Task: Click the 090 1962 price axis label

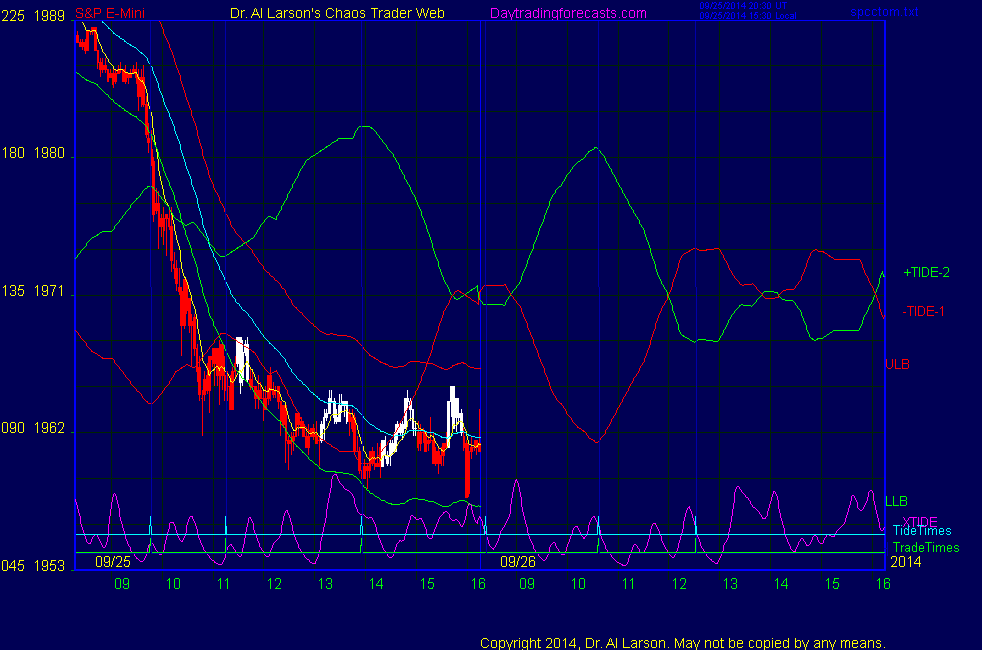Action: (x=33, y=428)
